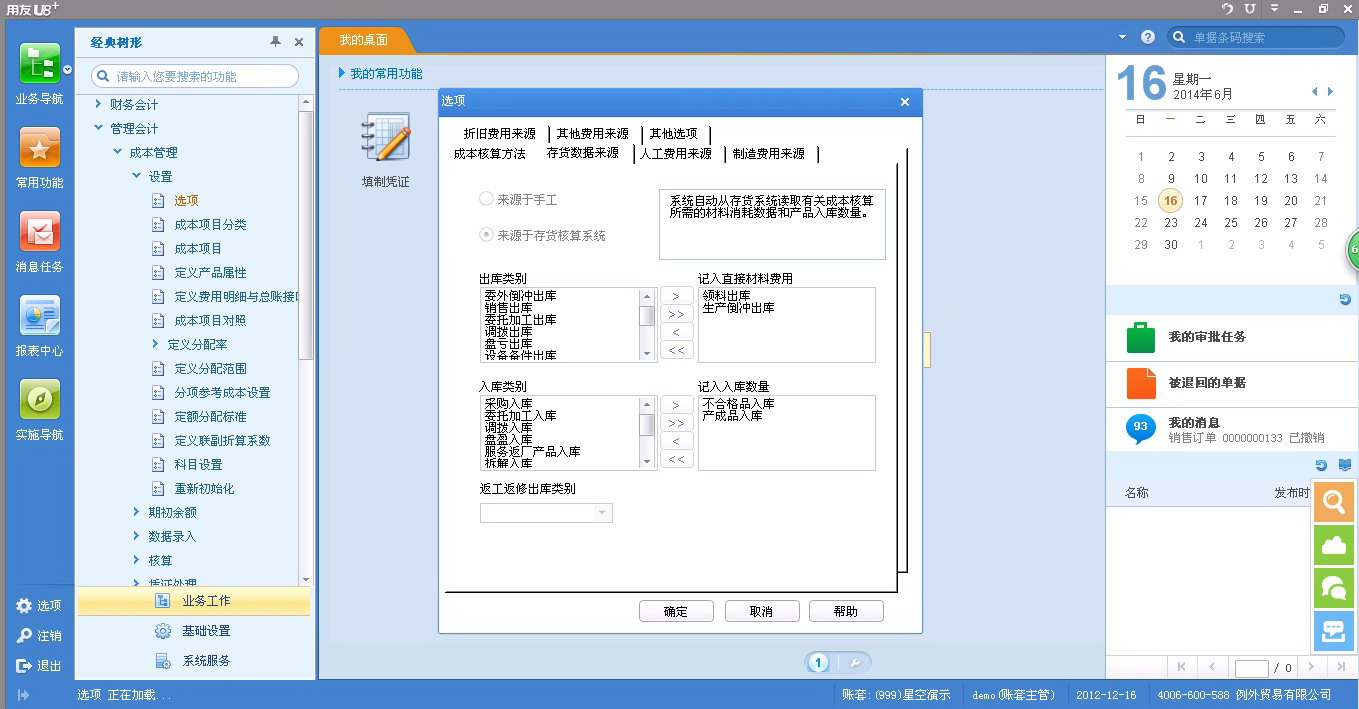1359x709 pixels.
Task: Click the wrench page button beside page 1
Action: coord(854,663)
